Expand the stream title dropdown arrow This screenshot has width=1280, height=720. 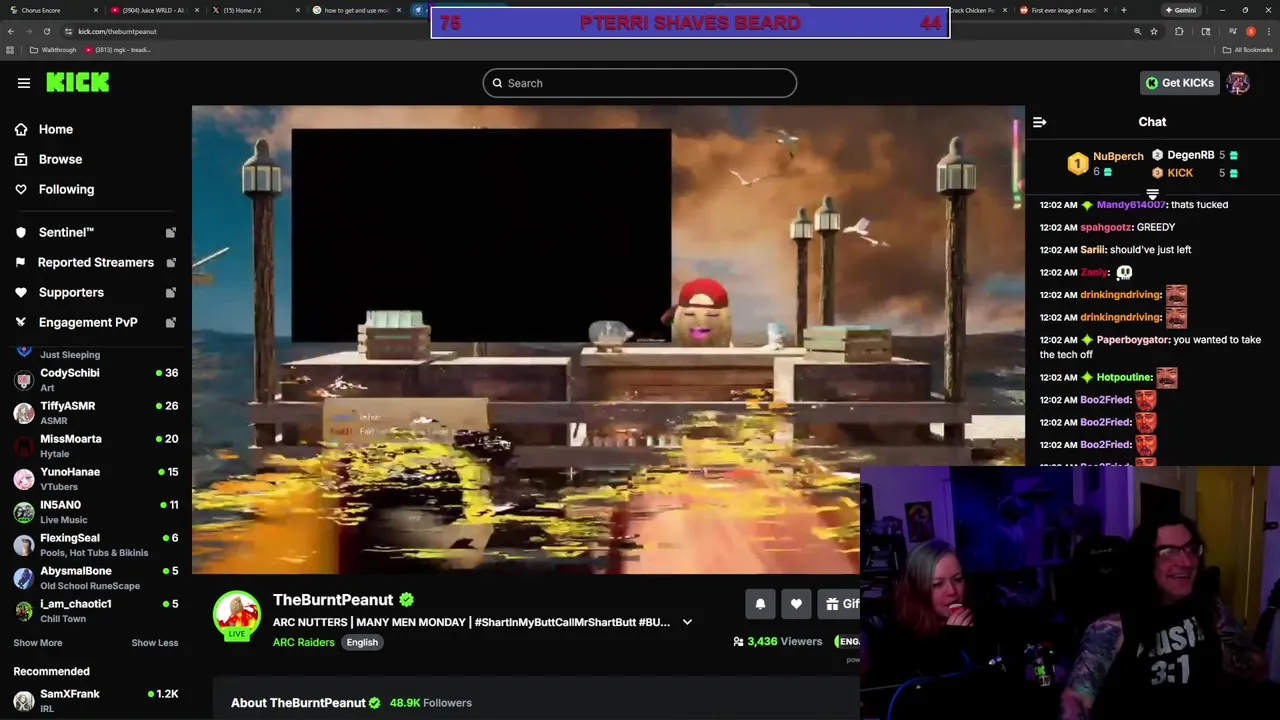(687, 622)
